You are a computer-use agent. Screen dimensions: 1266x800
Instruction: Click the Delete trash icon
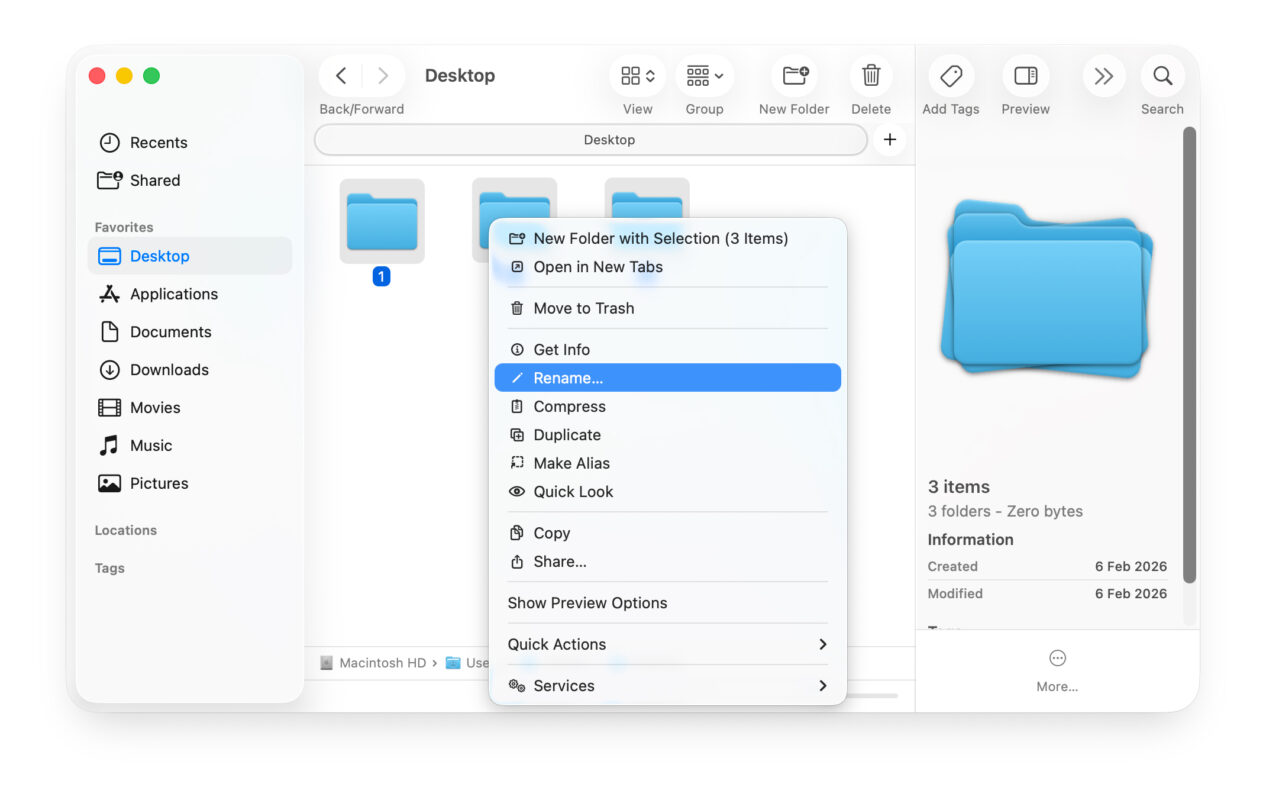(870, 75)
